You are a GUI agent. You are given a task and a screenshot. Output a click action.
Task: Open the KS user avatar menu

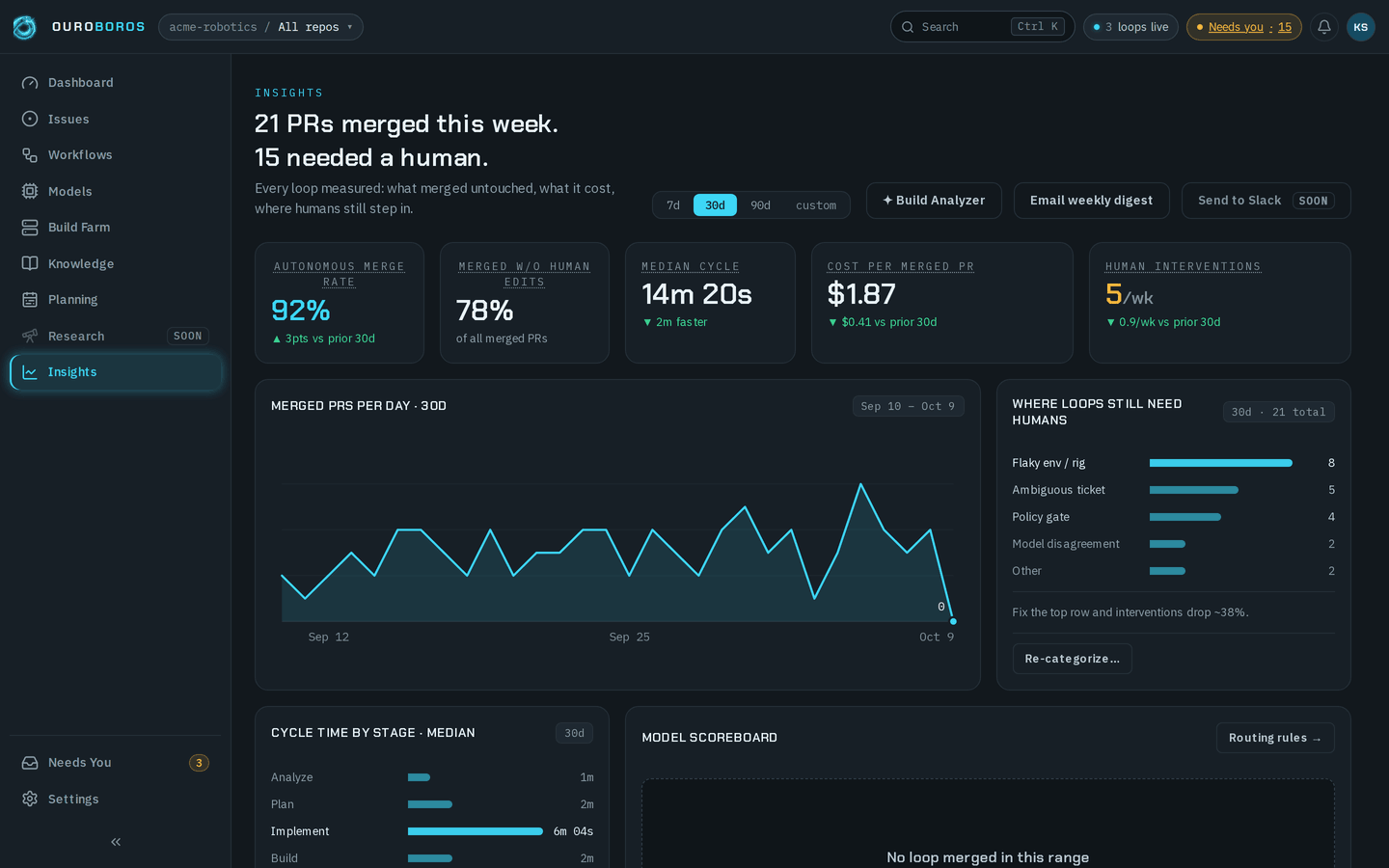[x=1361, y=27]
